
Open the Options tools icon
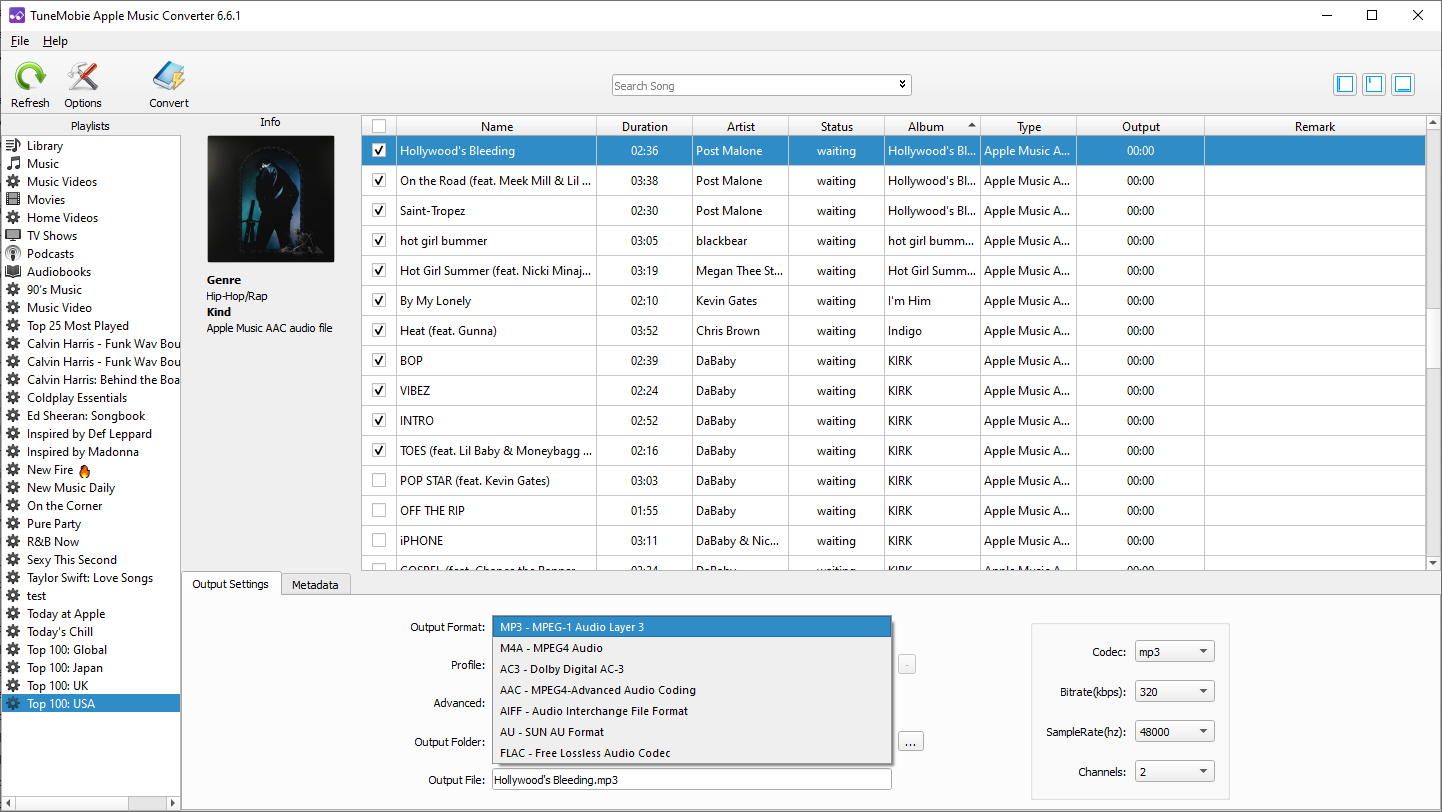point(82,78)
